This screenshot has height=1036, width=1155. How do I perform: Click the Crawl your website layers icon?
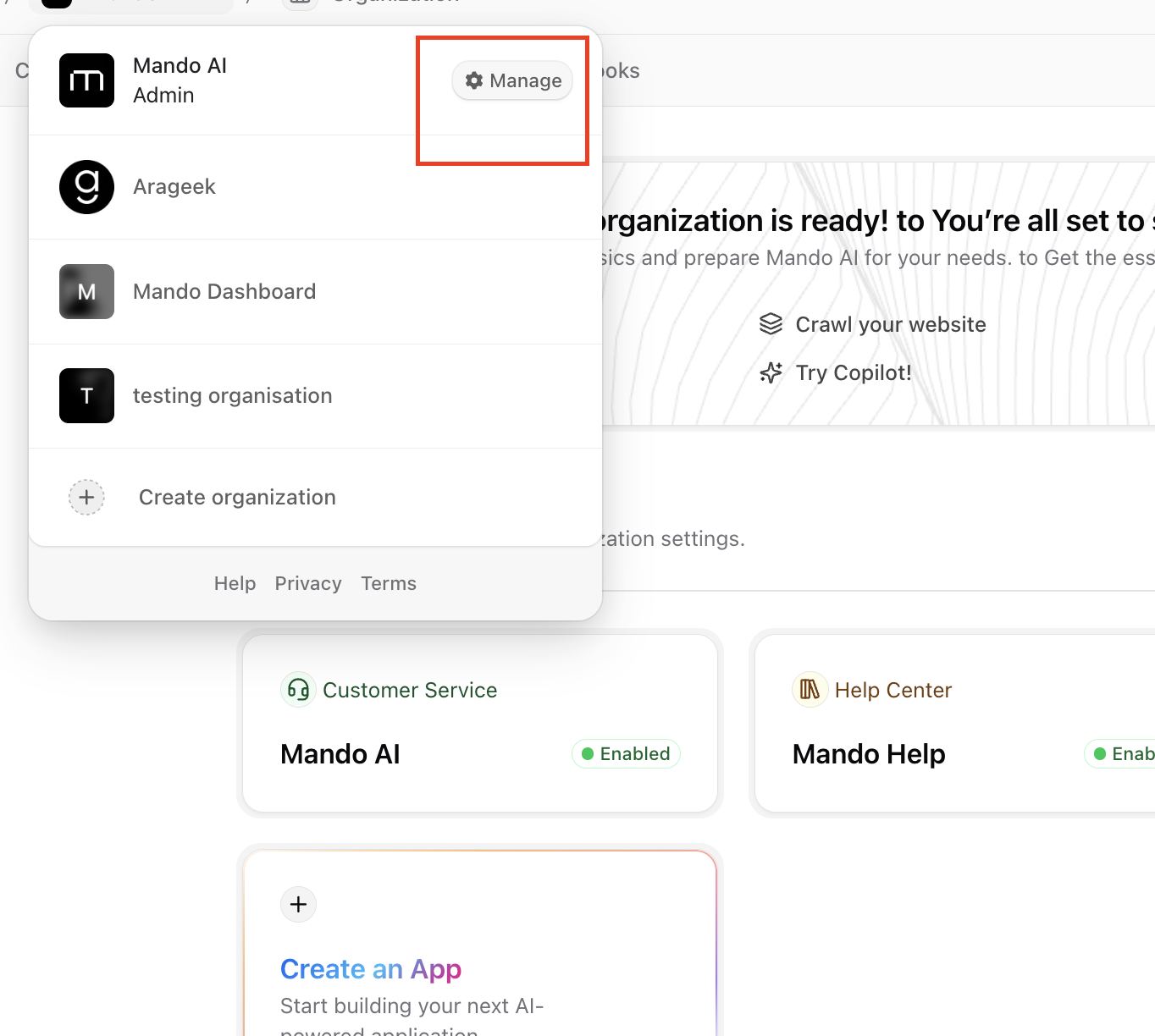coord(771,324)
